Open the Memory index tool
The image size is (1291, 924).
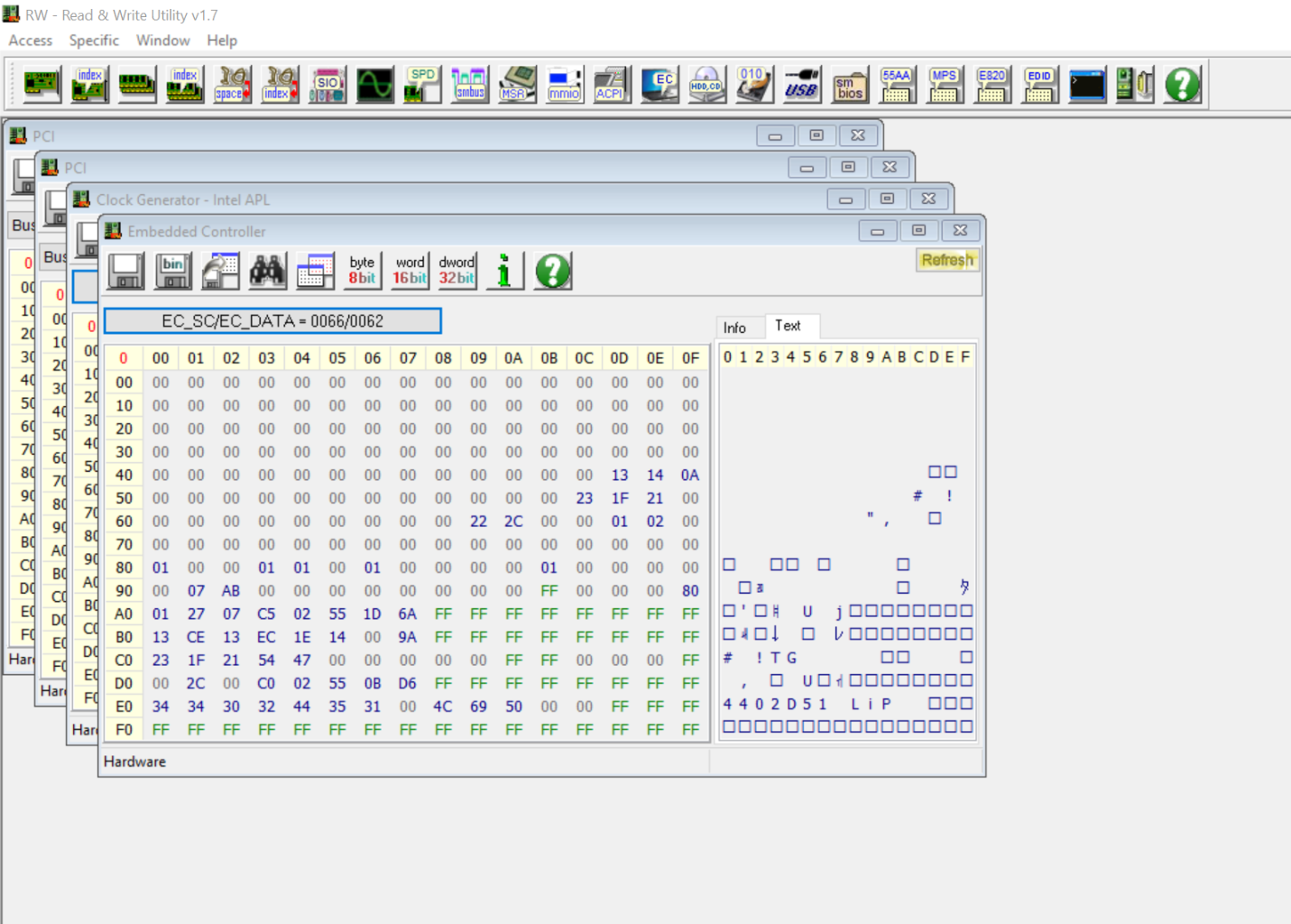pos(184,85)
